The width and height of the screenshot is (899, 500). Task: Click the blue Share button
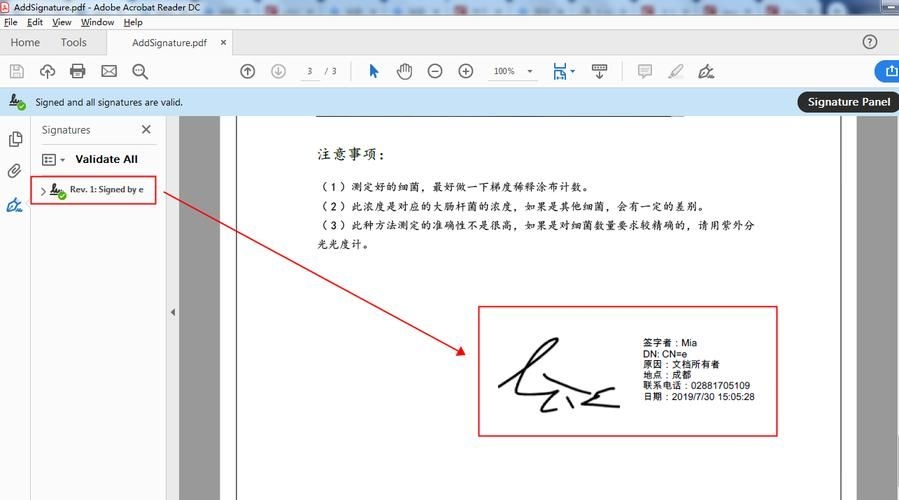887,71
